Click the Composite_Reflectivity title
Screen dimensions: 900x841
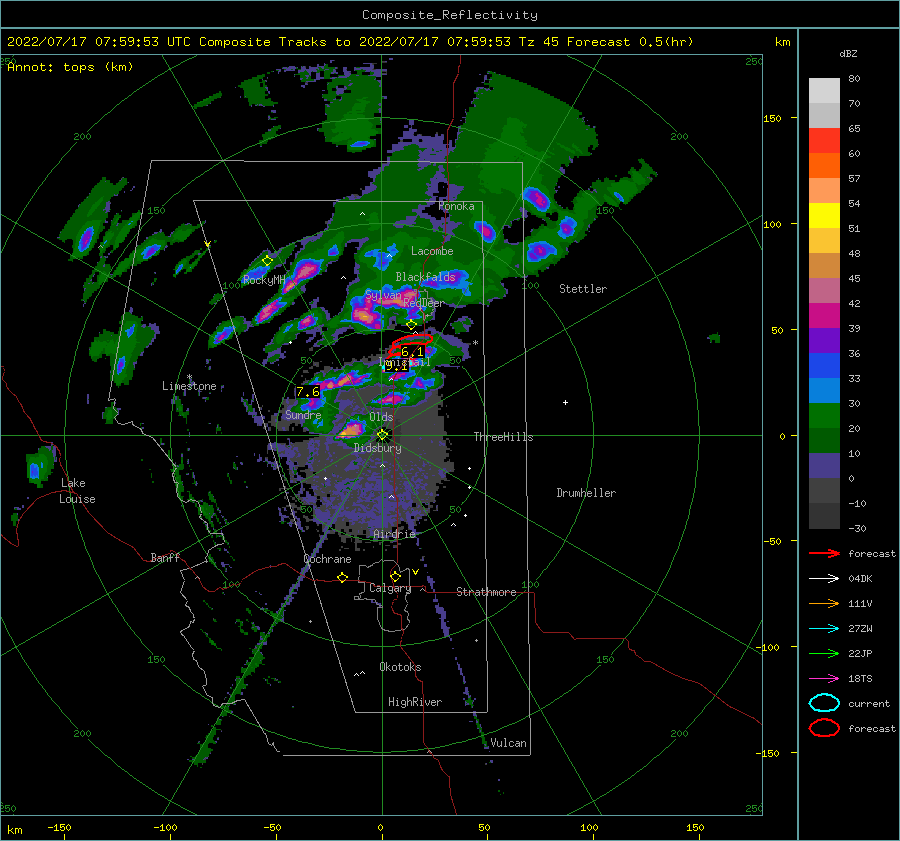449,15
